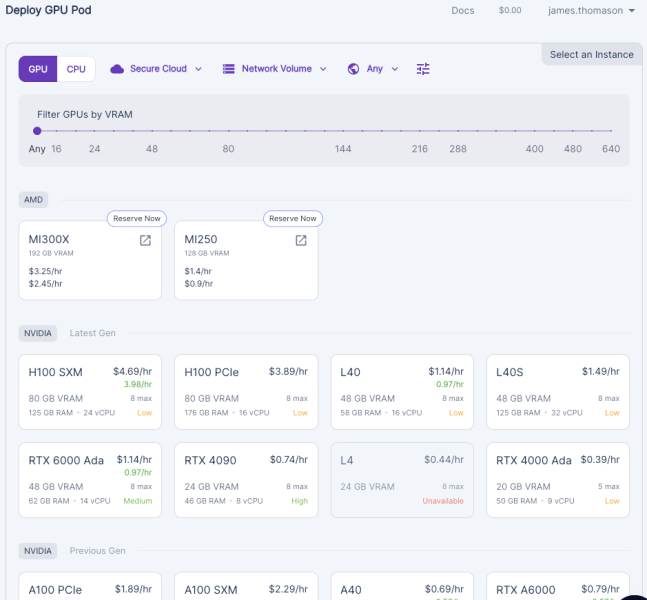
Task: Open the Secure Cloud dropdown
Action: [x=156, y=69]
